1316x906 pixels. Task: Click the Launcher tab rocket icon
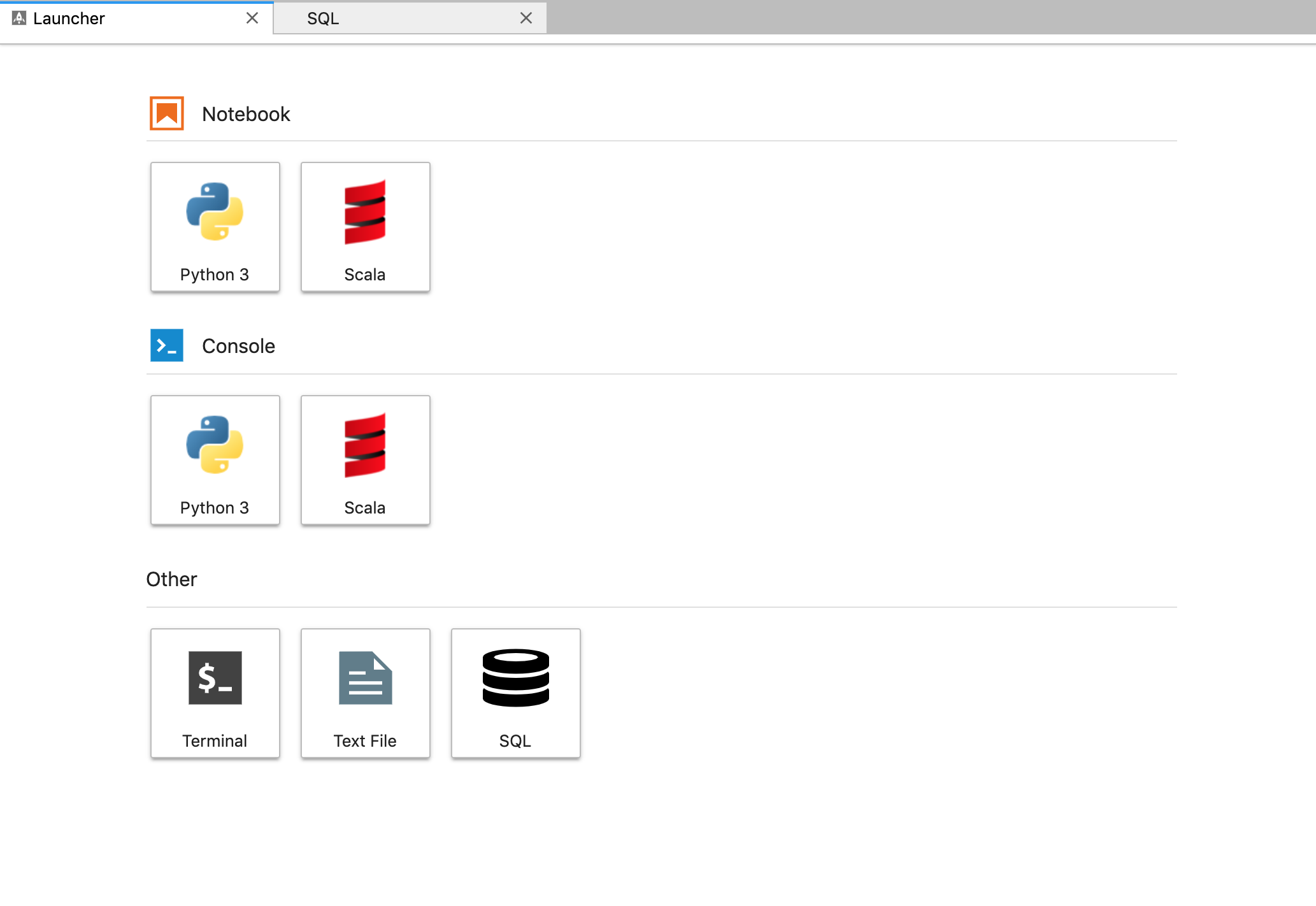tap(19, 18)
